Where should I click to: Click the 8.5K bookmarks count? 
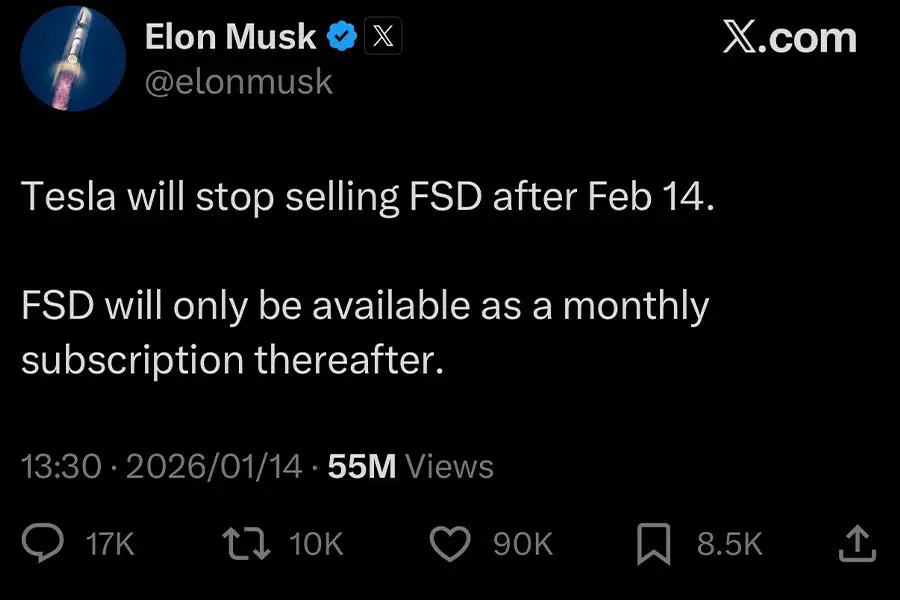pos(729,544)
